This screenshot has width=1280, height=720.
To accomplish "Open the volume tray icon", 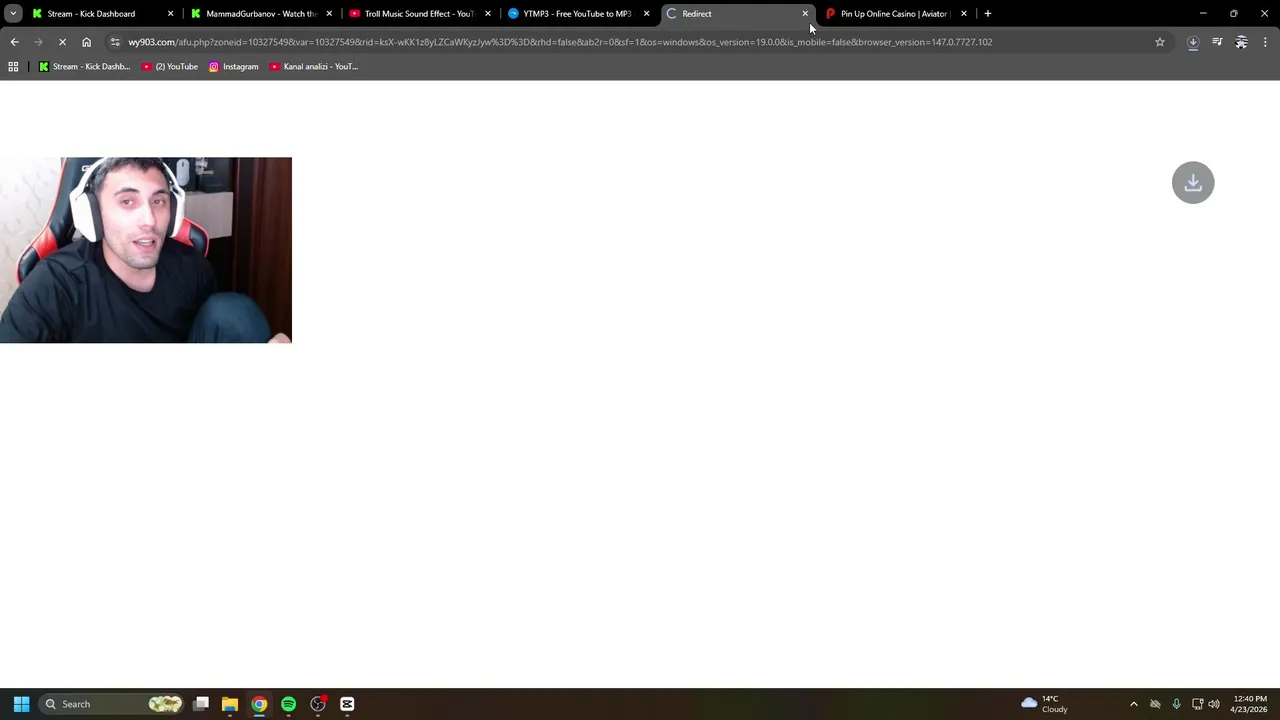I will tap(1214, 704).
